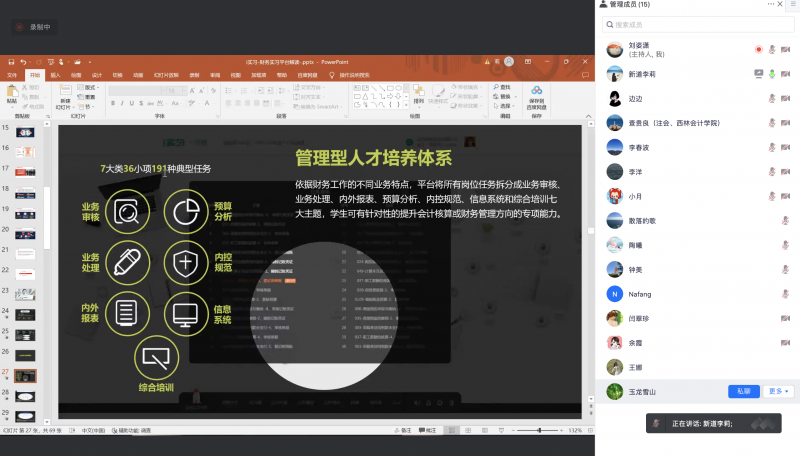Expand the 更多 dropdown for 玉龙雪山
800x456 pixels.
779,391
